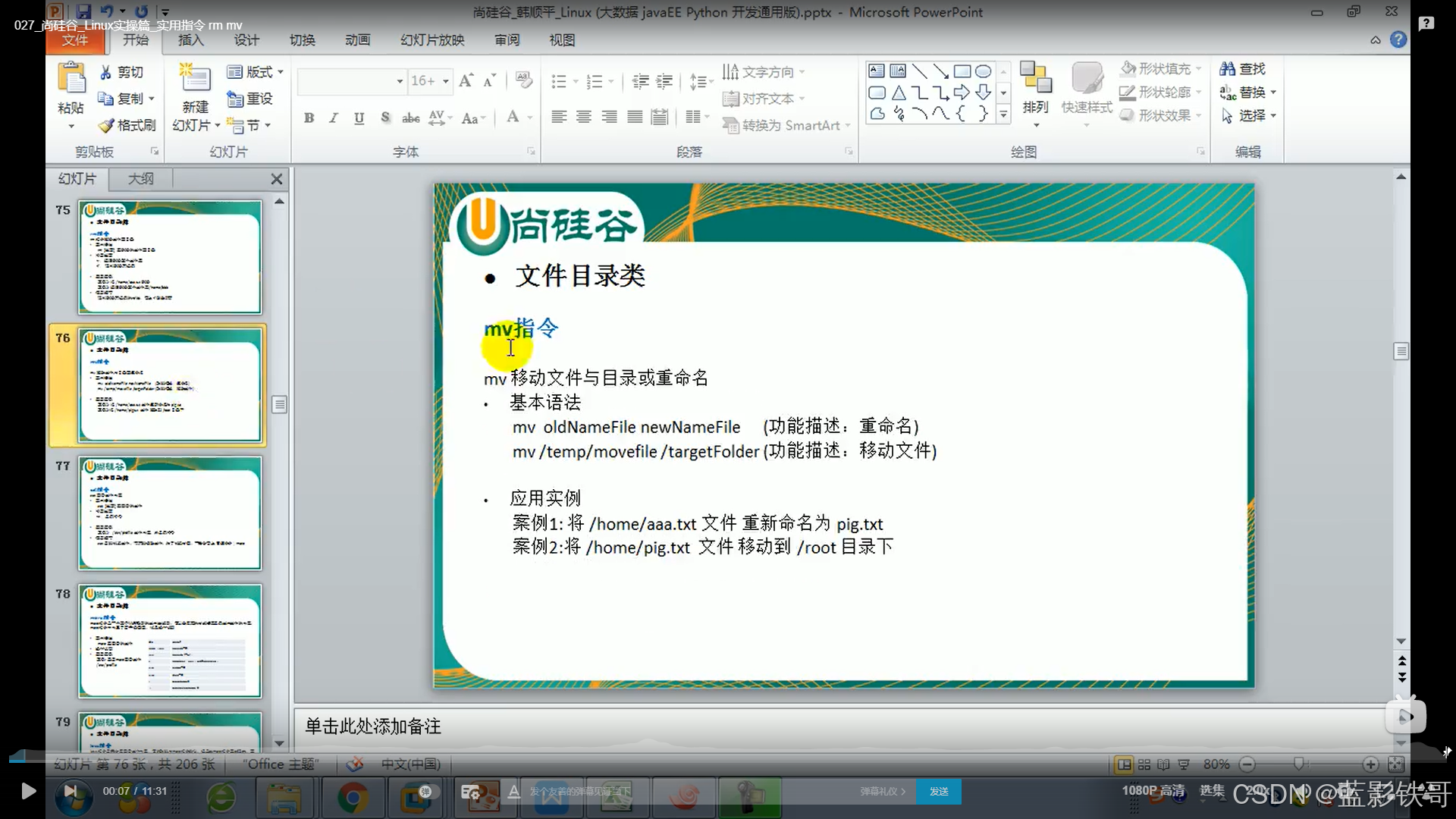Click the center text alignment icon
Image resolution: width=1456 pixels, height=819 pixels.
coord(584,117)
